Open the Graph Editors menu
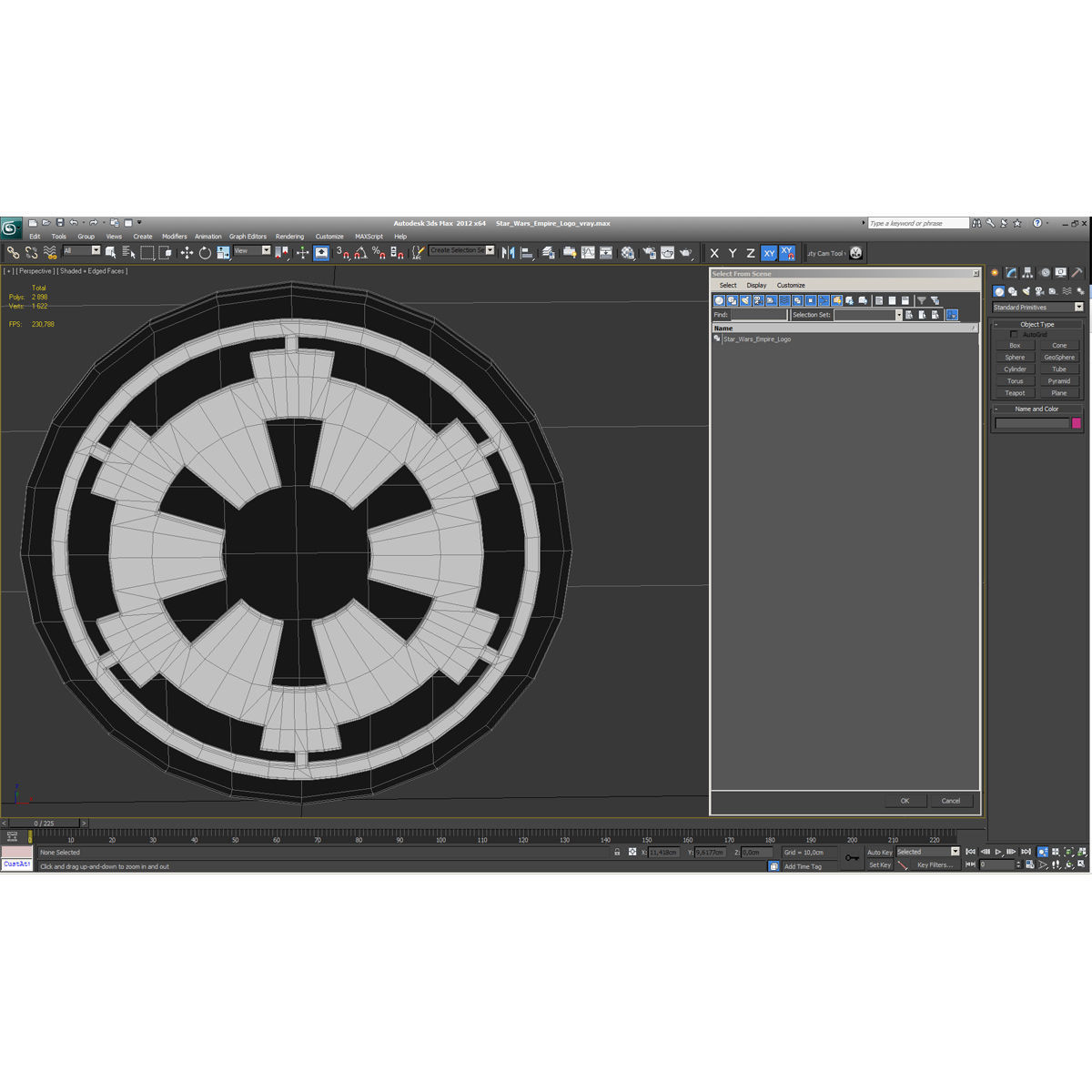1092x1092 pixels. point(248,237)
